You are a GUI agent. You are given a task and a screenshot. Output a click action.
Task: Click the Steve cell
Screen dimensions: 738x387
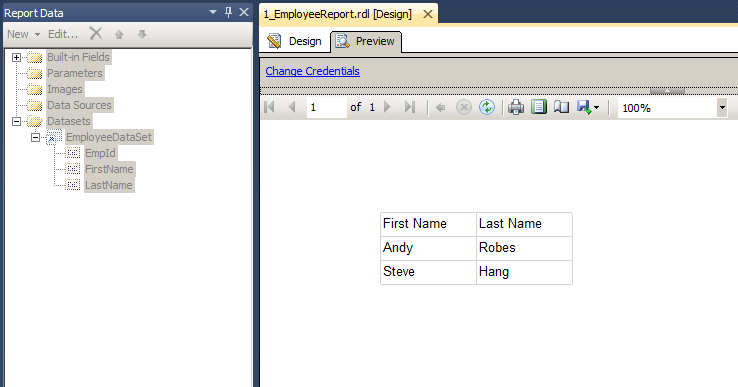(428, 272)
